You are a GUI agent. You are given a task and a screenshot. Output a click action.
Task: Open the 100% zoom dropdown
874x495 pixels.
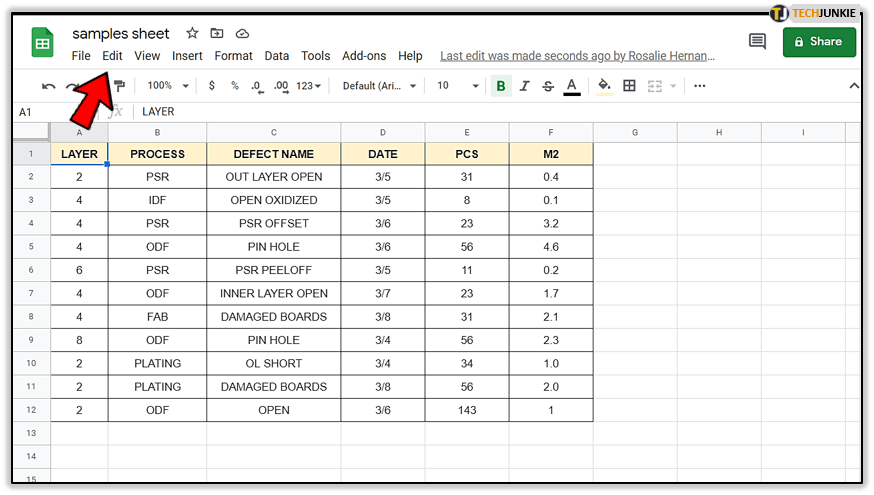[x=165, y=86]
